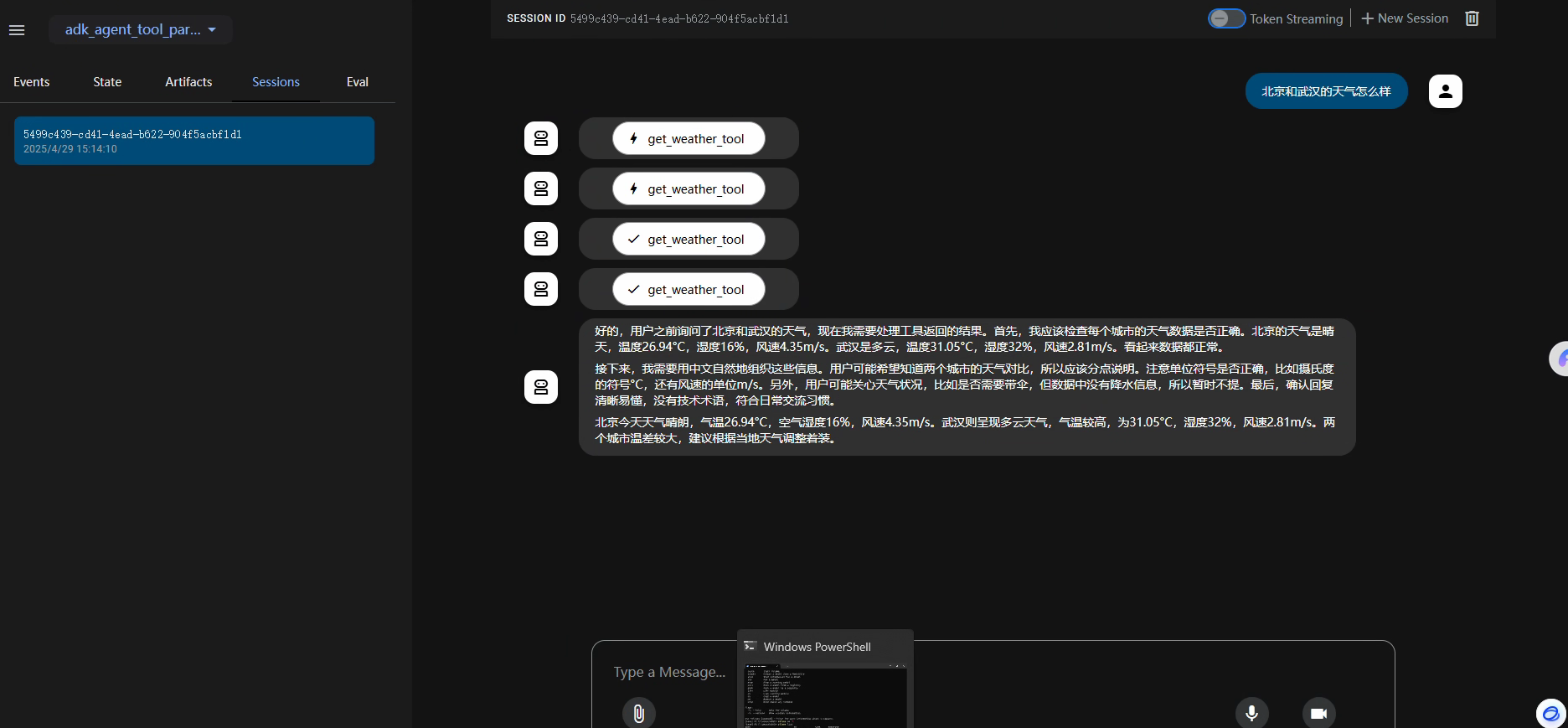The height and width of the screenshot is (728, 1568).
Task: Expand the adk_agent_tool_par... app dropdown
Action: coord(141,29)
